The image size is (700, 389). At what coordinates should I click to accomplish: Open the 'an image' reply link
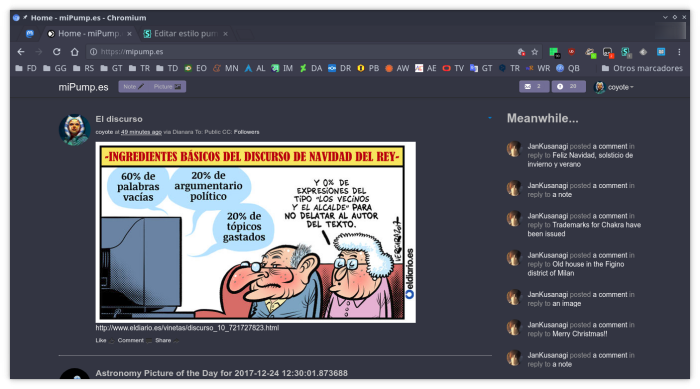click(x=567, y=304)
